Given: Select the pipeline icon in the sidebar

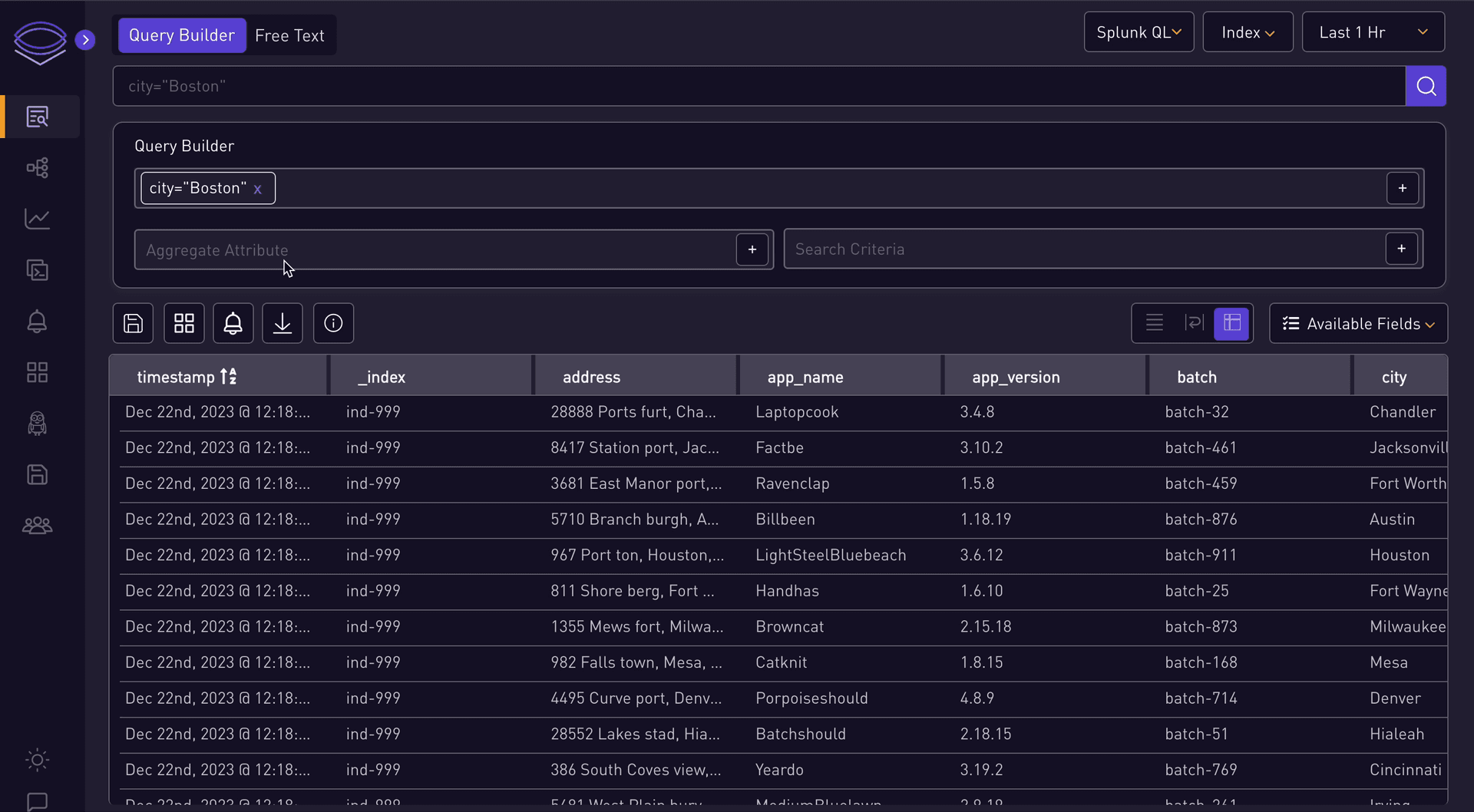Looking at the screenshot, I should pos(38,167).
